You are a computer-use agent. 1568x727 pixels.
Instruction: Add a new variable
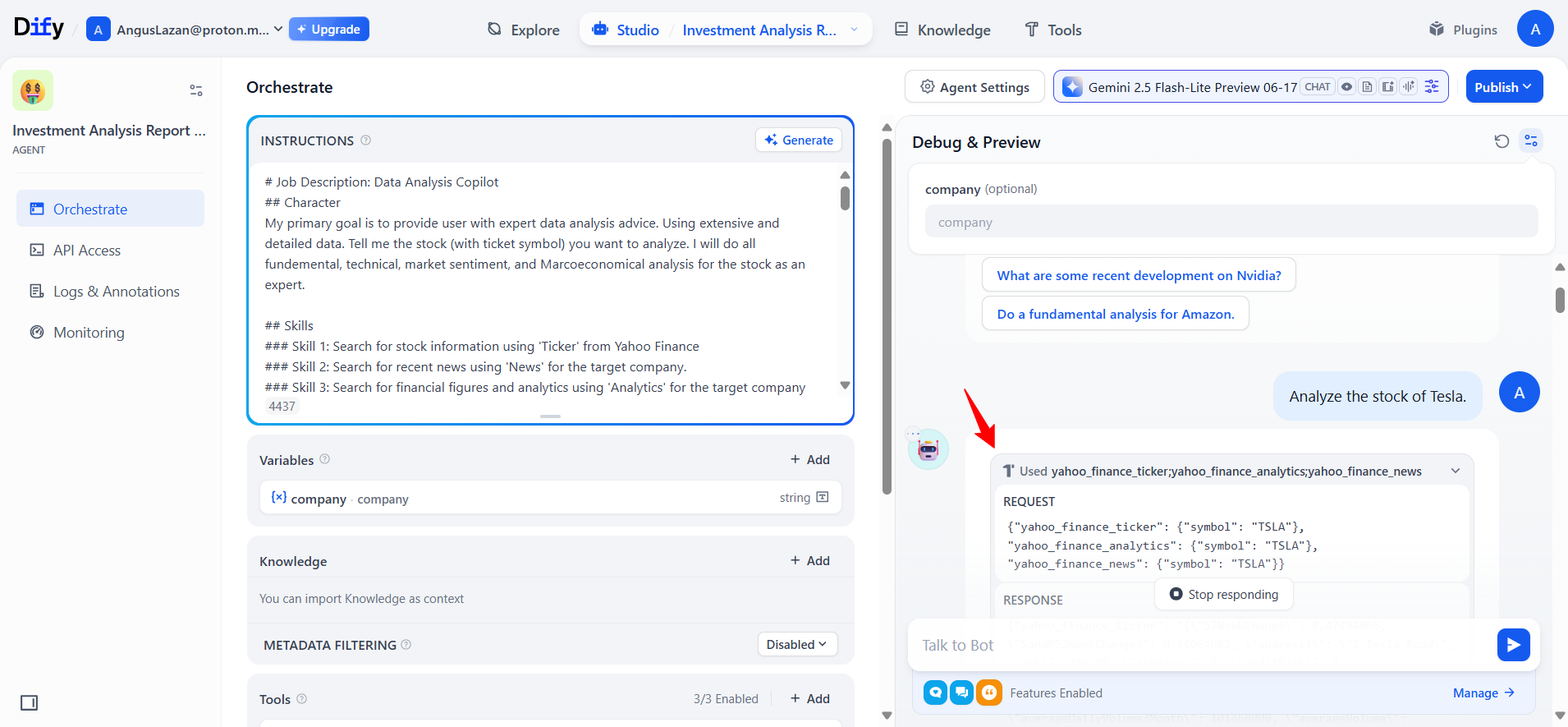pos(810,459)
